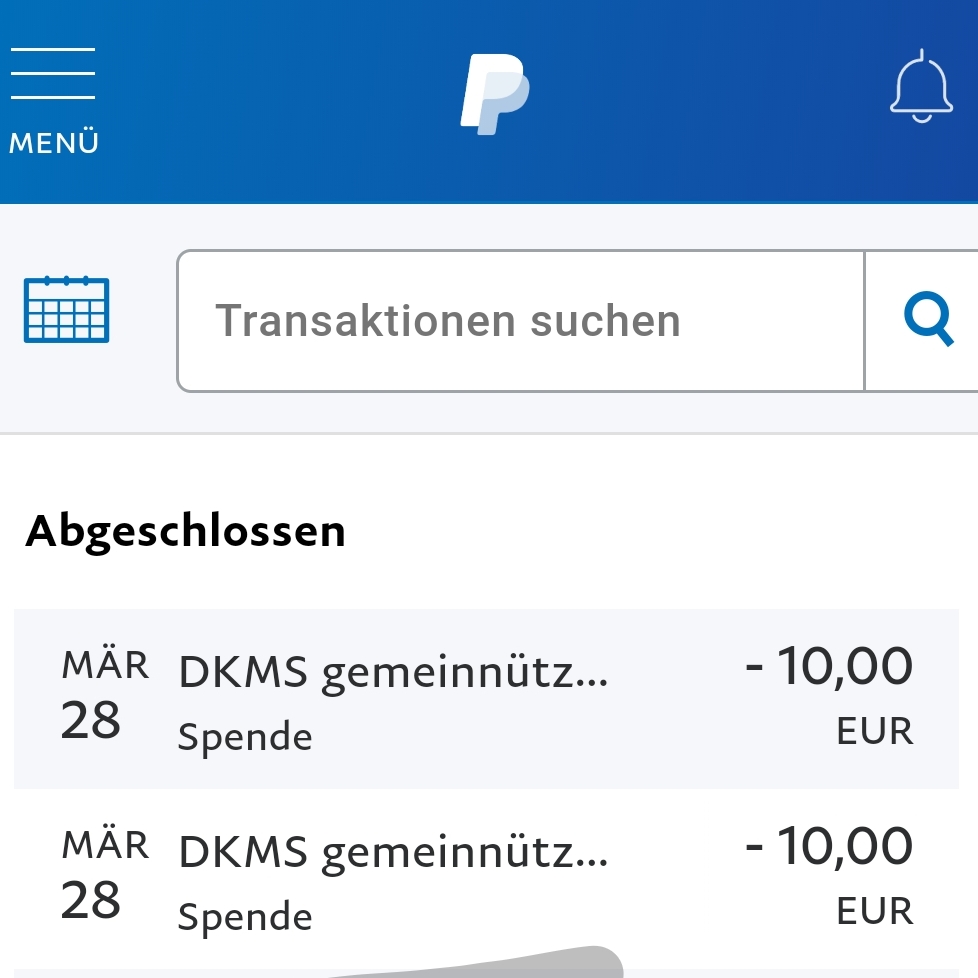This screenshot has height=978, width=978.
Task: Open the hamburger MENÜ icon
Action: (53, 73)
